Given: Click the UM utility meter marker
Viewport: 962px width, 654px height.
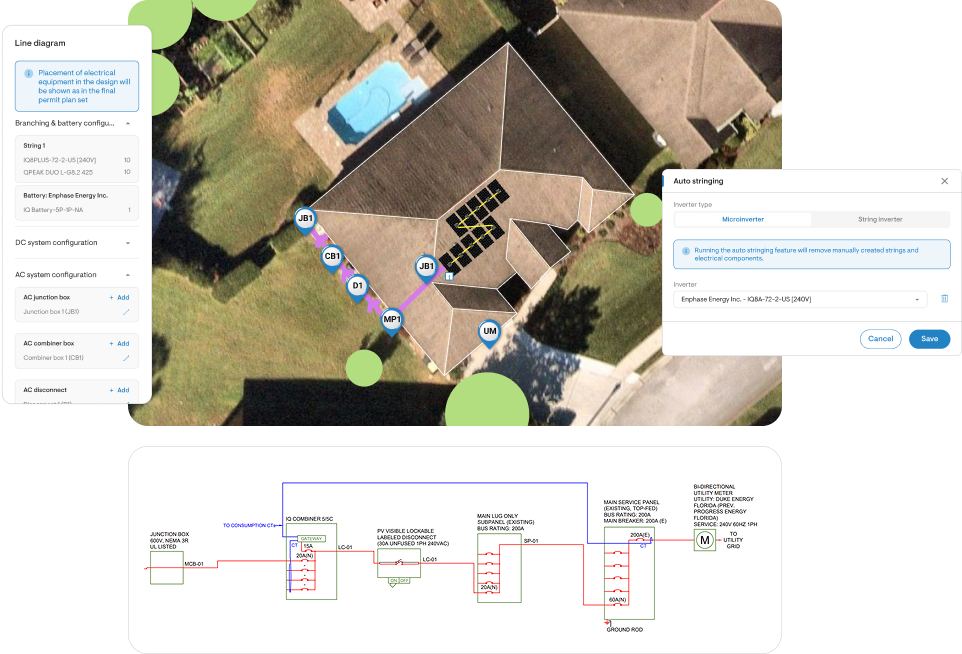Looking at the screenshot, I should tap(488, 331).
